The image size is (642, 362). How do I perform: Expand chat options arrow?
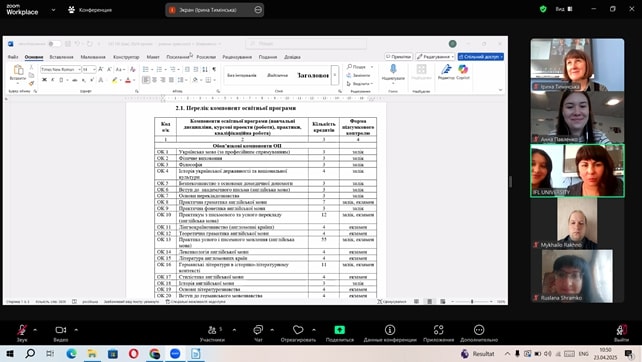coord(272,329)
